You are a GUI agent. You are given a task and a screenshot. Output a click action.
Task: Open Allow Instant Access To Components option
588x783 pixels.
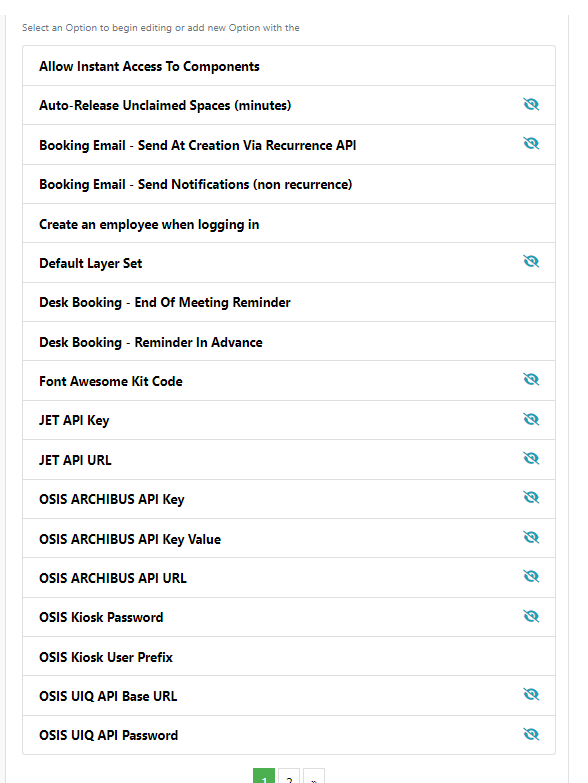(x=289, y=66)
